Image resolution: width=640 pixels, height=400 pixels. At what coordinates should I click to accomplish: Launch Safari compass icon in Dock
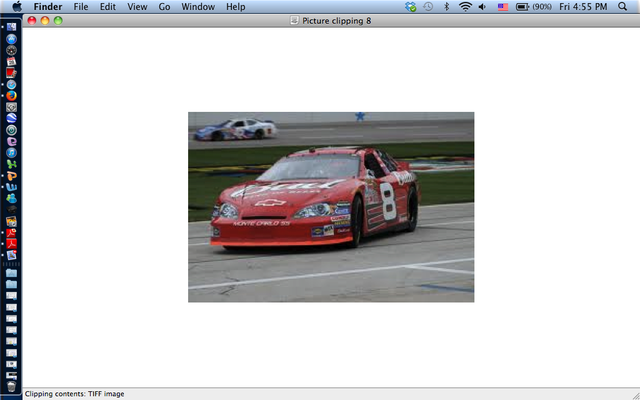[11, 84]
